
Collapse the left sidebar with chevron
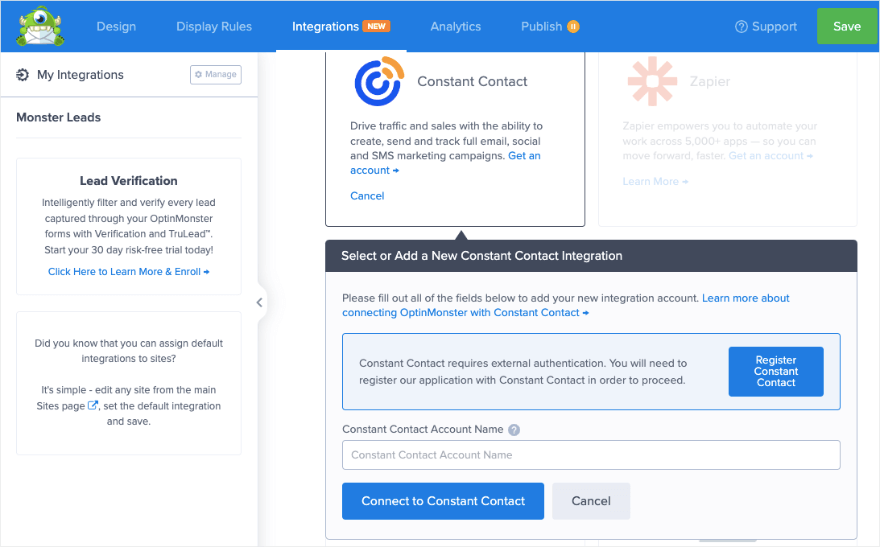point(259,302)
